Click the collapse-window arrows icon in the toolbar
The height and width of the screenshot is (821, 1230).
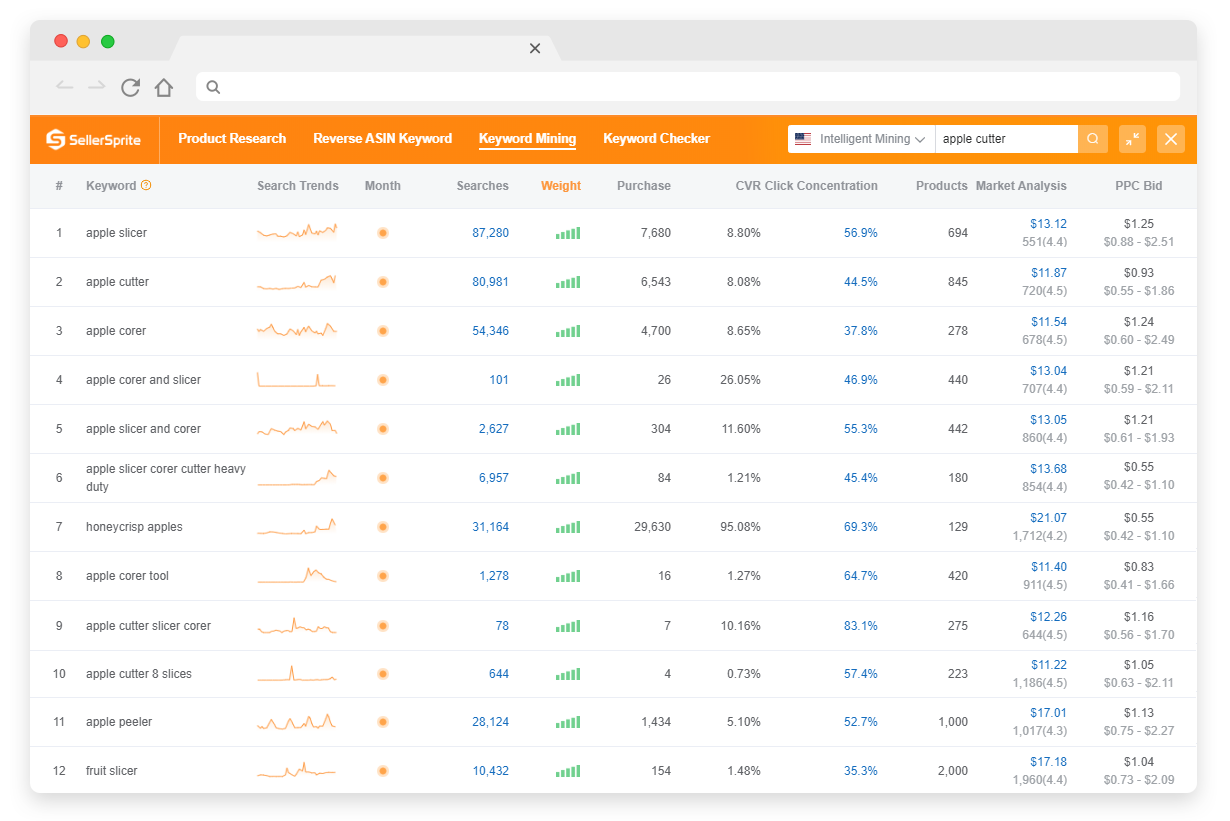[1132, 139]
